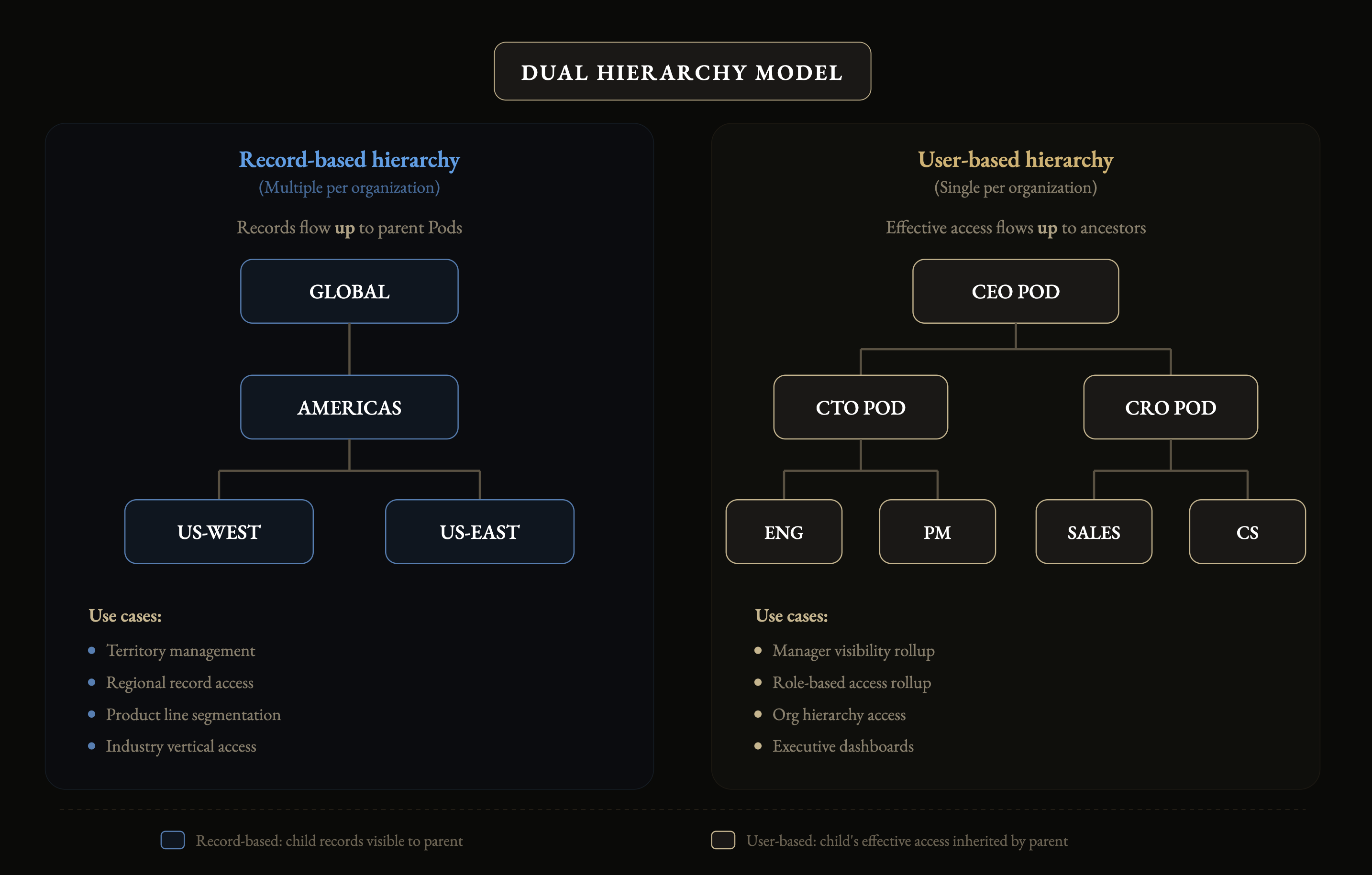This screenshot has width=1372, height=875.
Task: Click the Dual Hierarchy Model title box
Action: coord(682,72)
